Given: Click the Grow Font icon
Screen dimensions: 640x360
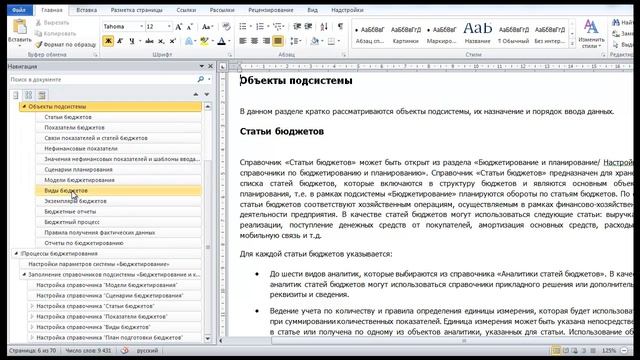Looking at the screenshot, I should [178, 27].
